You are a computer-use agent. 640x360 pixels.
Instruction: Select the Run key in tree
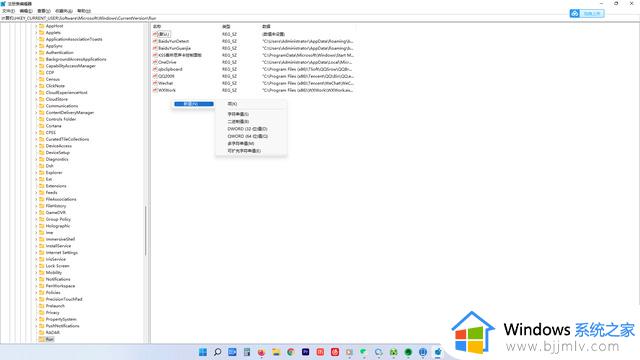[x=49, y=339]
